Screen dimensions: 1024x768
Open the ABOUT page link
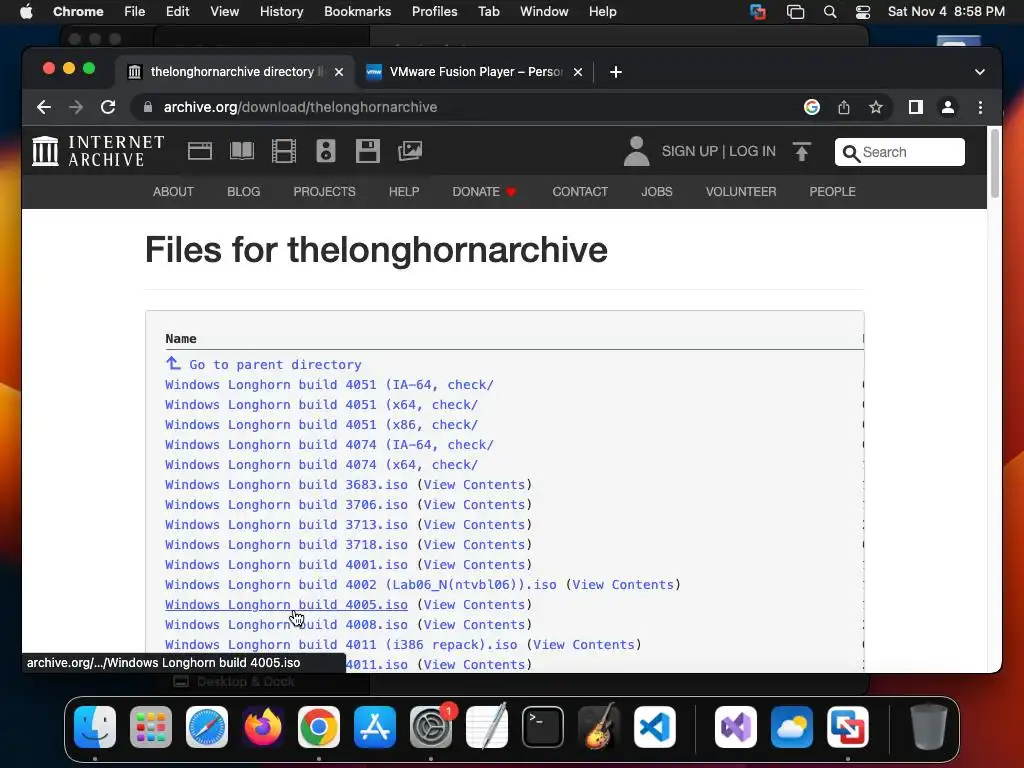click(173, 191)
